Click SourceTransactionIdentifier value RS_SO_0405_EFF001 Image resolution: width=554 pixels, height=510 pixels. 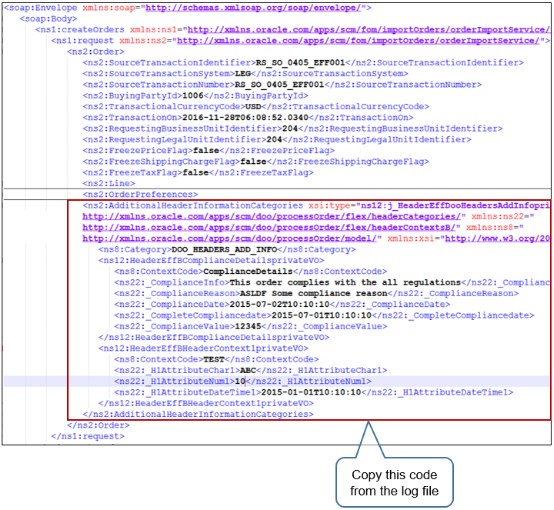[300, 63]
